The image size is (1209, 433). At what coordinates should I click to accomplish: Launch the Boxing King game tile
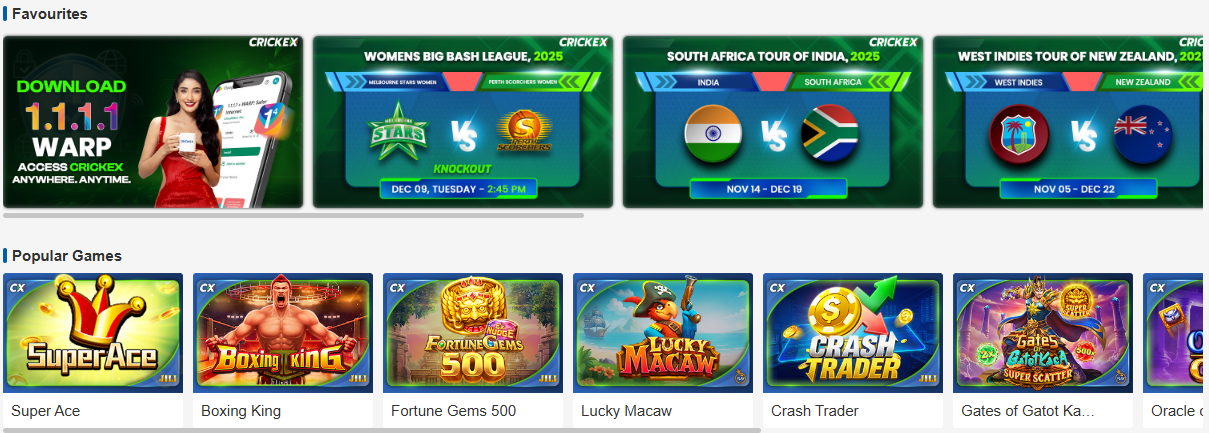tap(283, 333)
